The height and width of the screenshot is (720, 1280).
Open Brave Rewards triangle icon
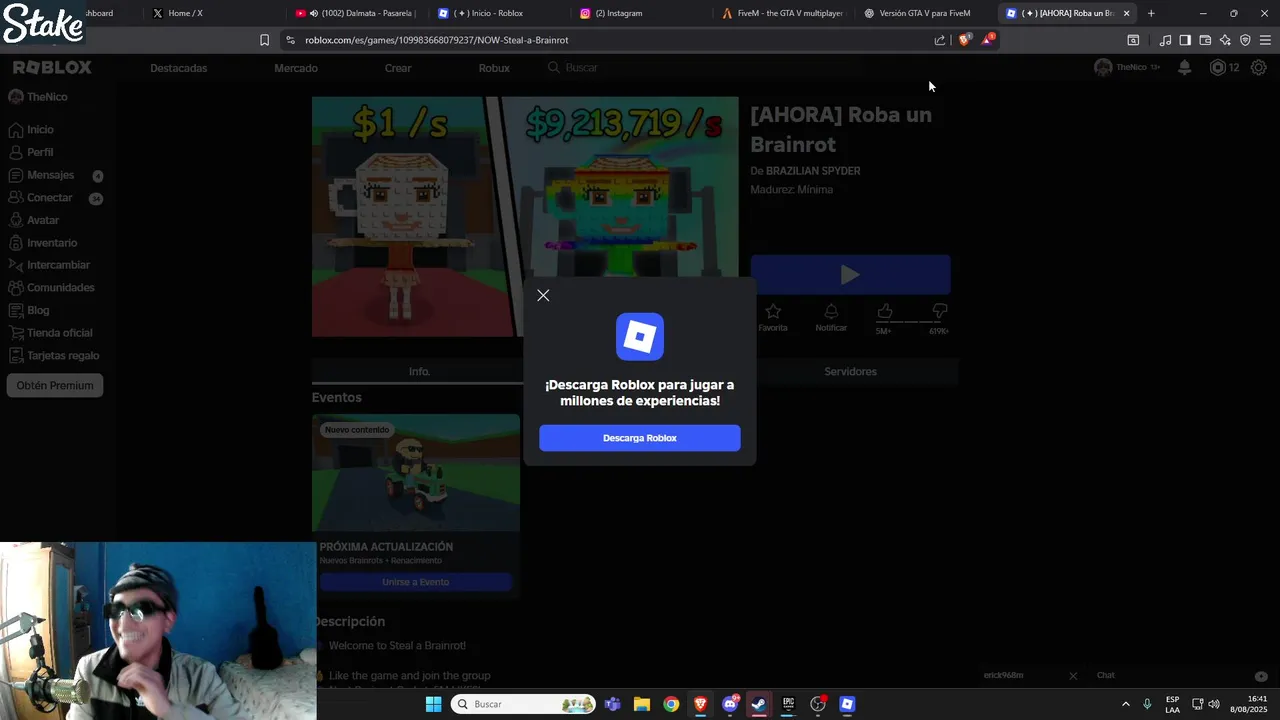[988, 40]
